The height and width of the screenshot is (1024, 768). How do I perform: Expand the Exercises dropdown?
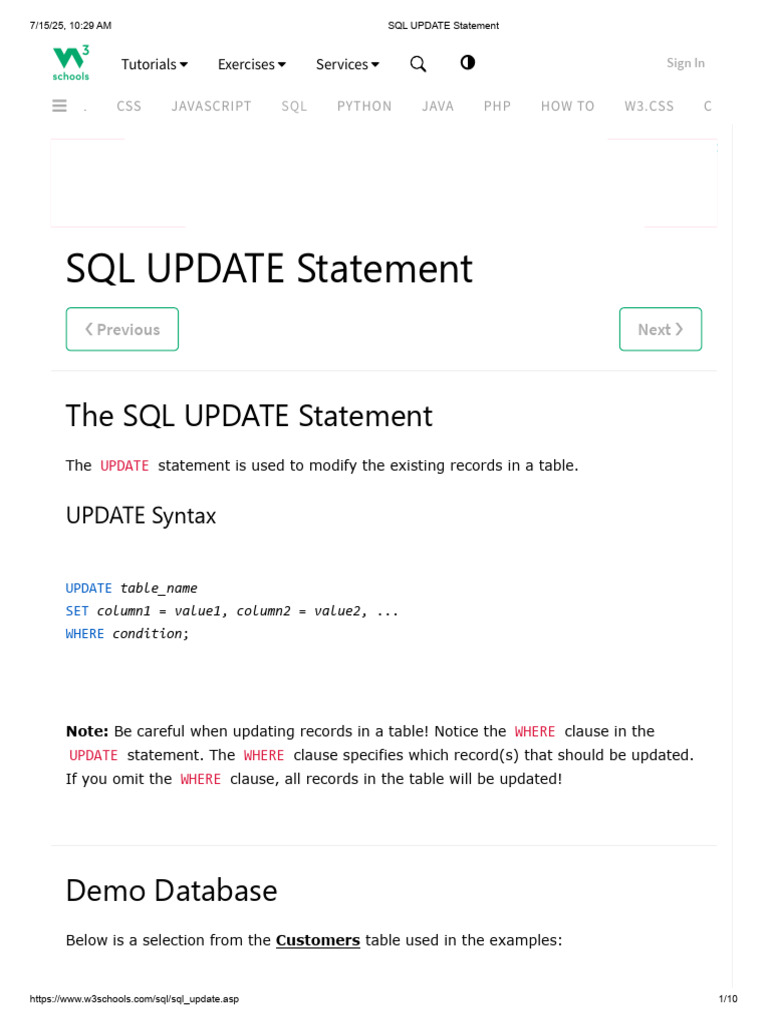[251, 64]
